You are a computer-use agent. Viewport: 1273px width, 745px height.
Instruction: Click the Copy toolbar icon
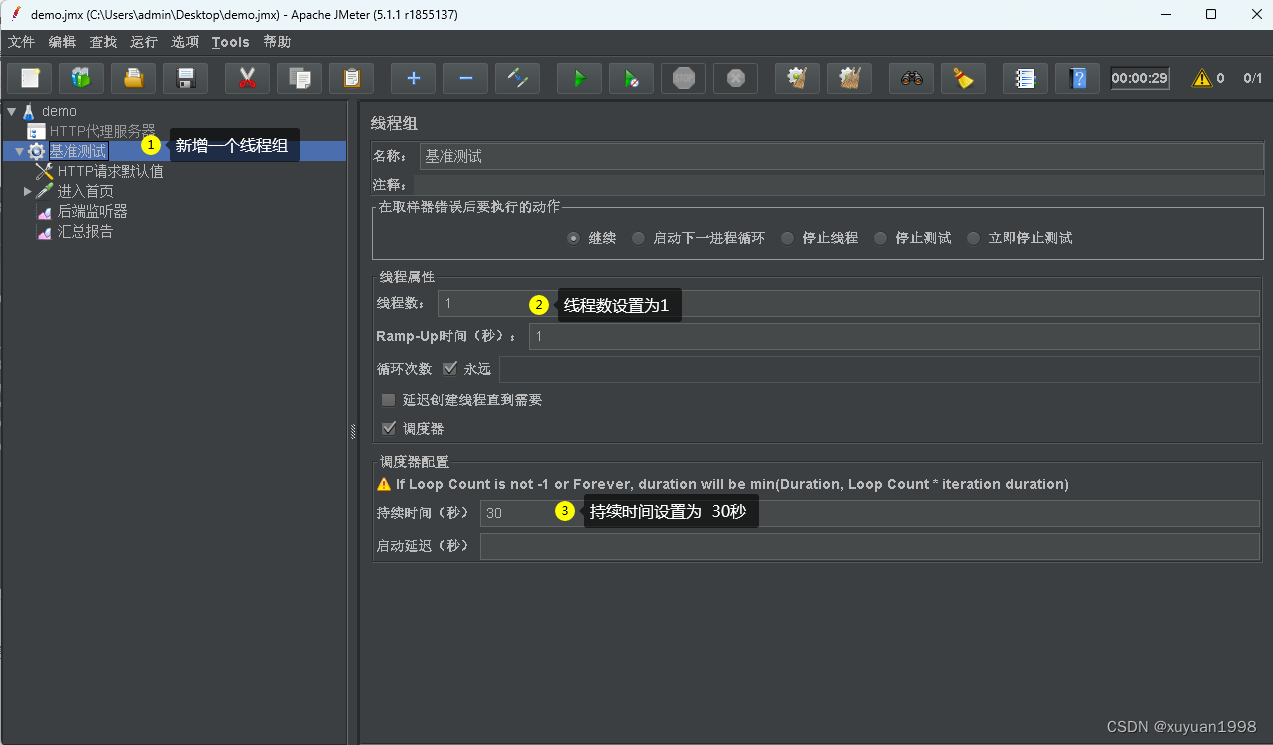[x=299, y=78]
